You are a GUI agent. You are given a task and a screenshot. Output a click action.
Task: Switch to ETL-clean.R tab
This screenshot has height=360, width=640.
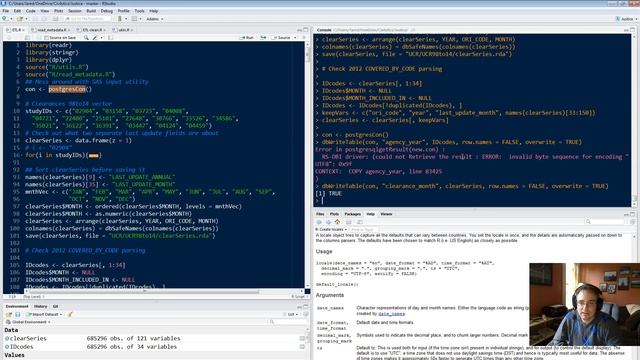92,30
